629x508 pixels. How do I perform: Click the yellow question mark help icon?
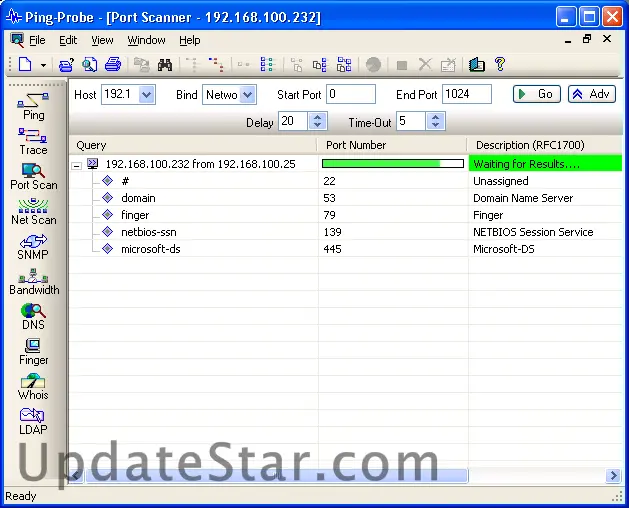[x=500, y=64]
